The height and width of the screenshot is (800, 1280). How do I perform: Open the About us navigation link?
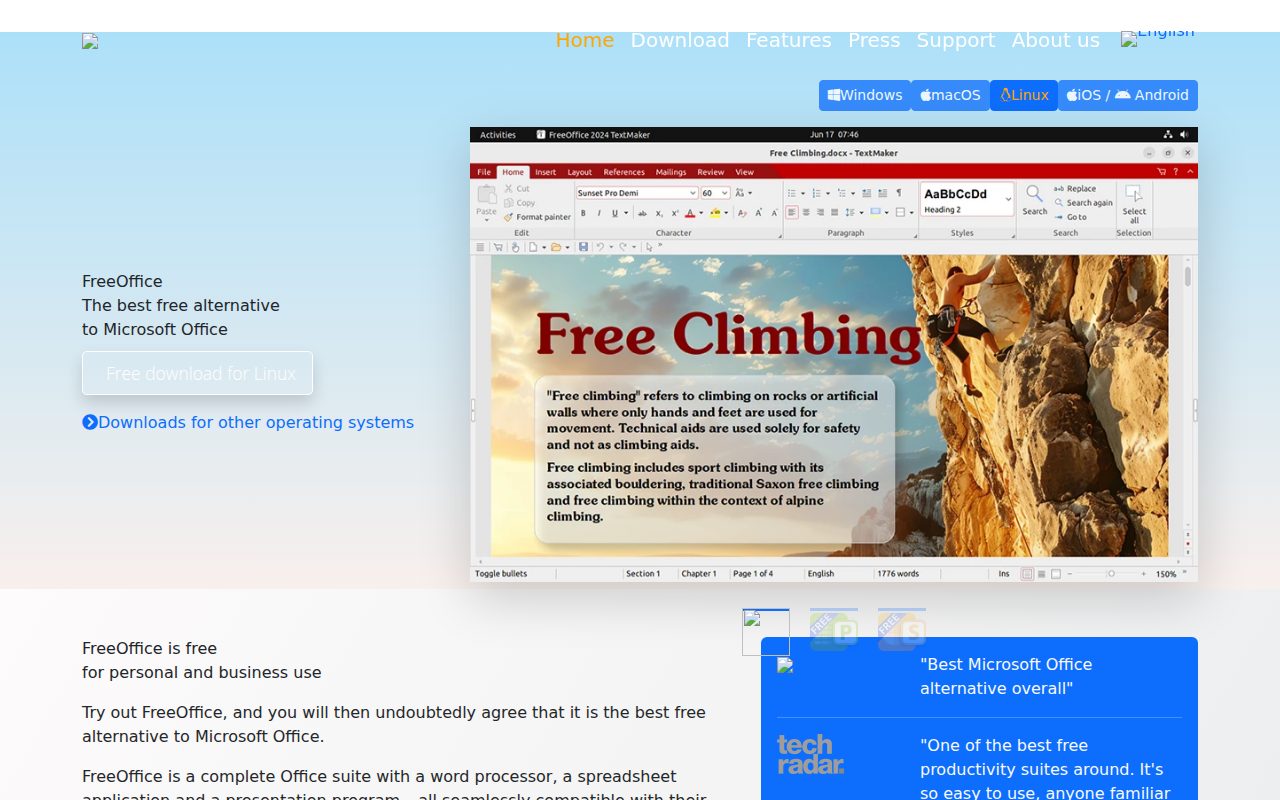tap(1055, 40)
